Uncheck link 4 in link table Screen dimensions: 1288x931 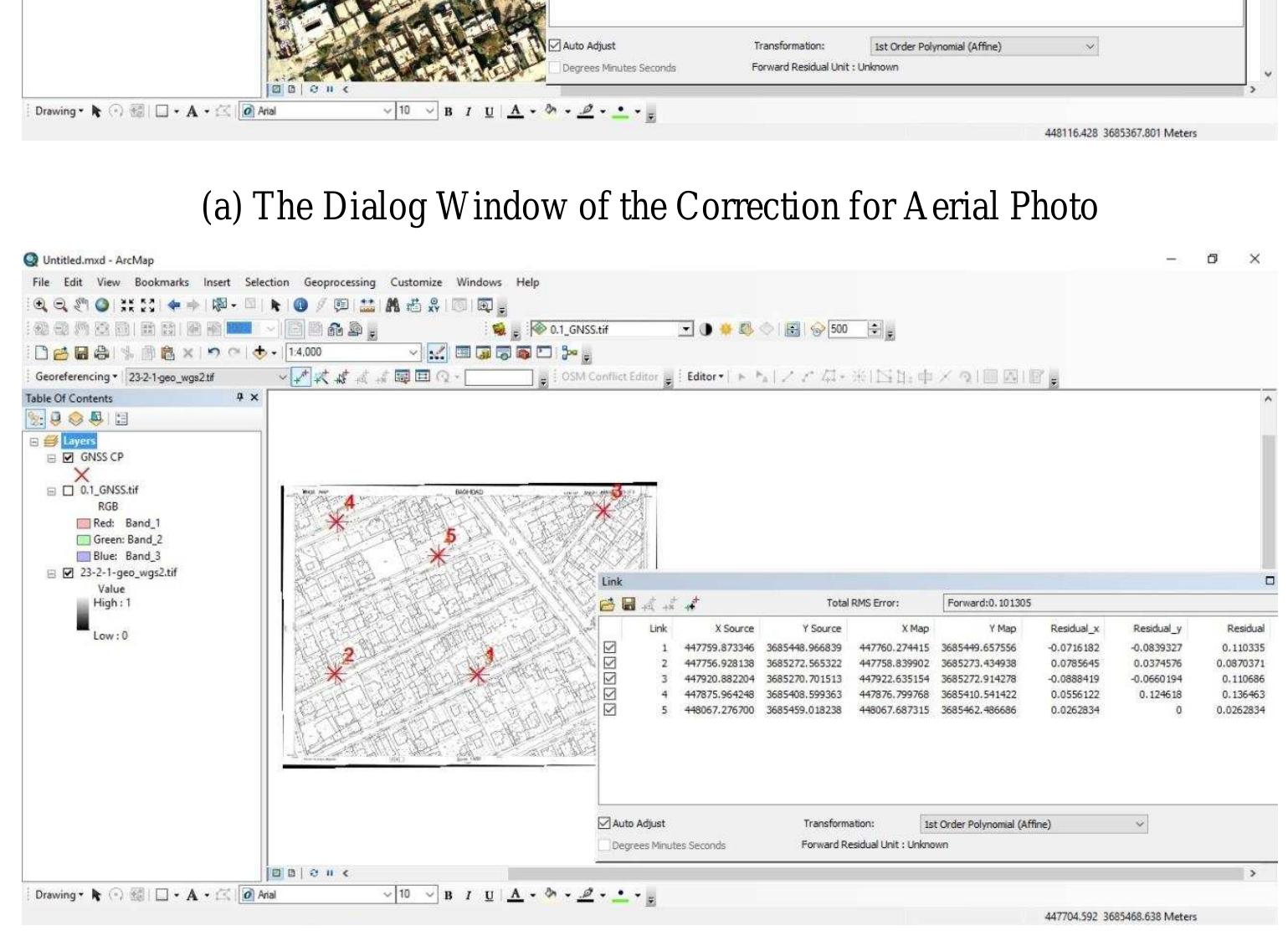[x=610, y=694]
